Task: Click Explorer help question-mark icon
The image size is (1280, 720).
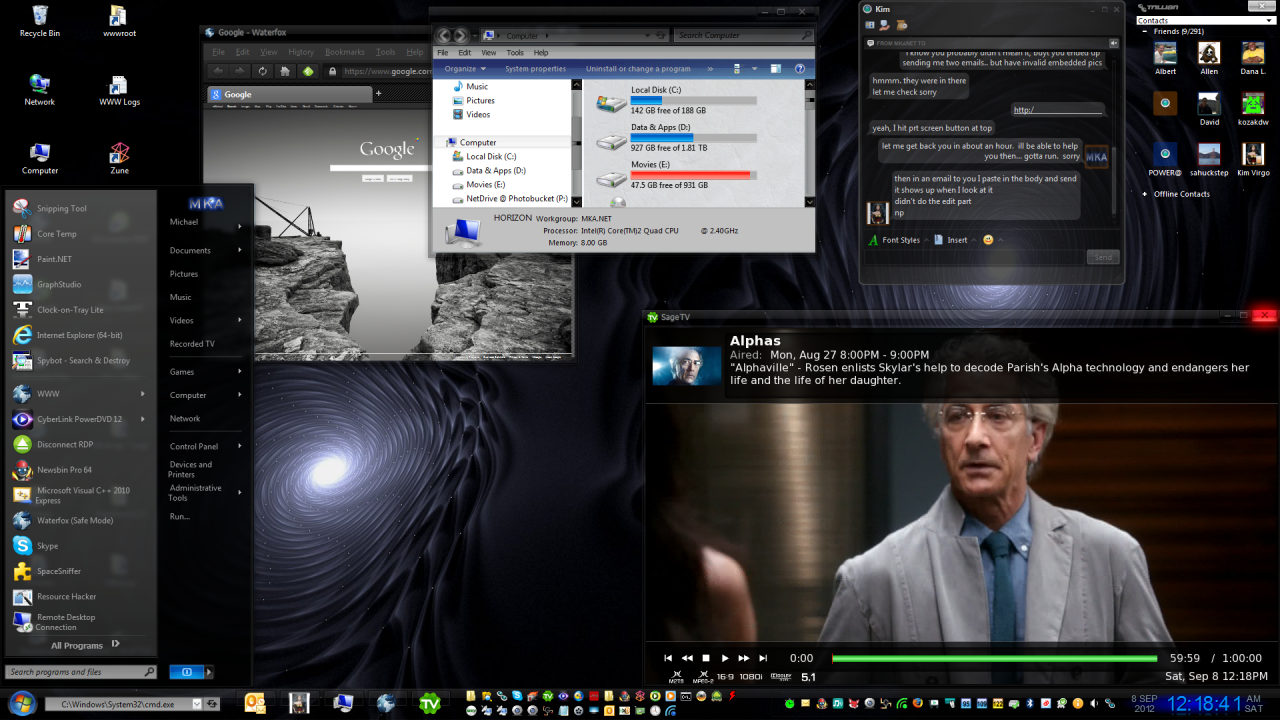Action: click(x=799, y=69)
